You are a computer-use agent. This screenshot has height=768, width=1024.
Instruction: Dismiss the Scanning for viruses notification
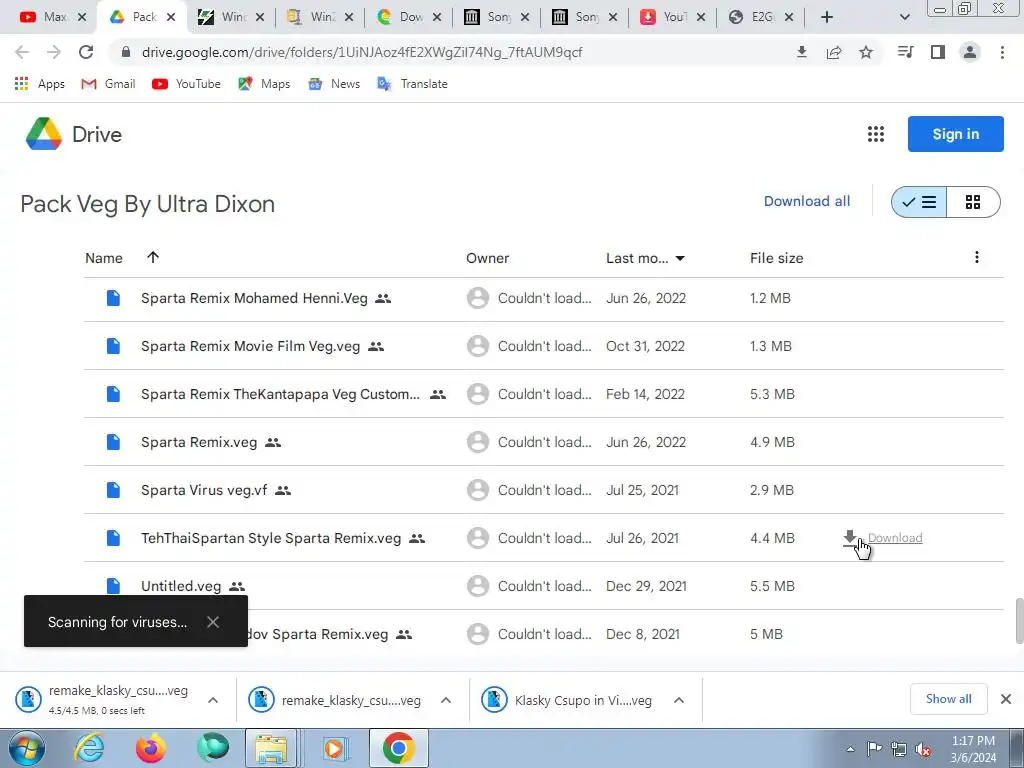click(213, 622)
